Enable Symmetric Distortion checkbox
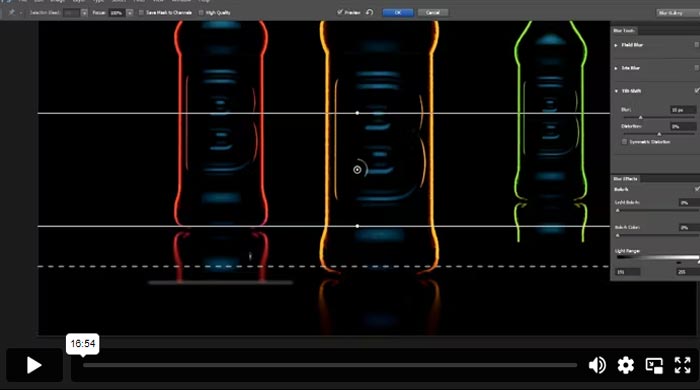This screenshot has width=700, height=390. tap(625, 142)
